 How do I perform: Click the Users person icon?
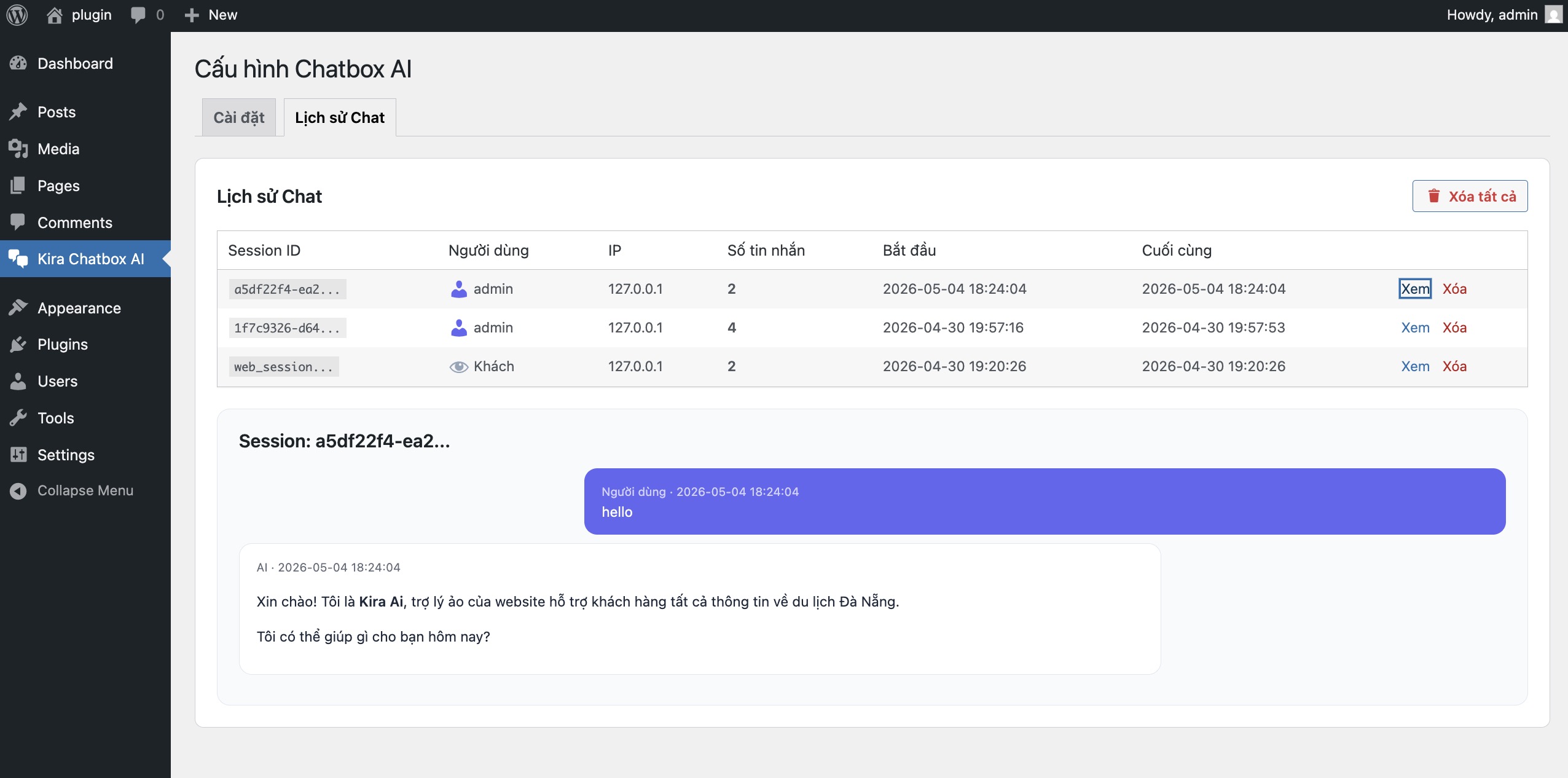coord(18,381)
